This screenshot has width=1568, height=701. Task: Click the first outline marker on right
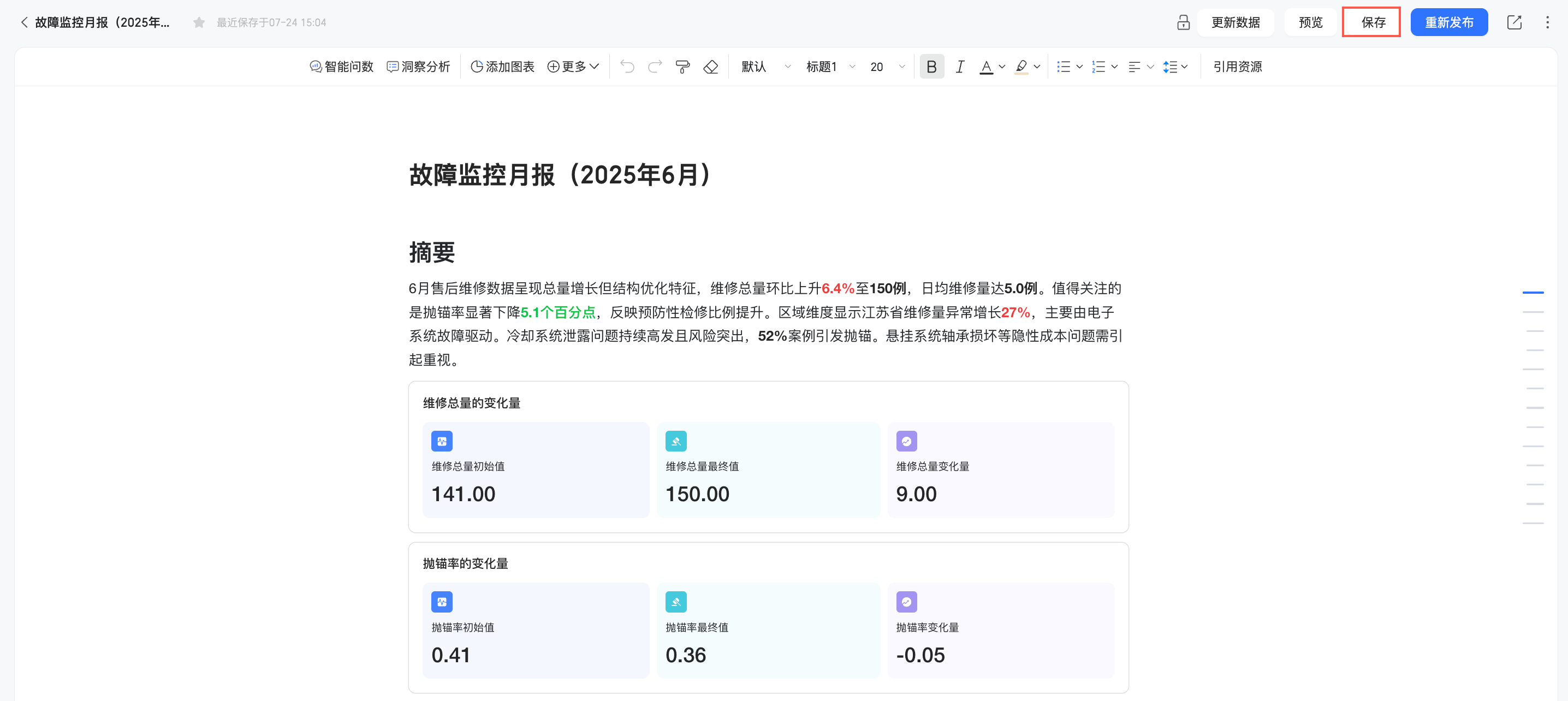[1533, 293]
